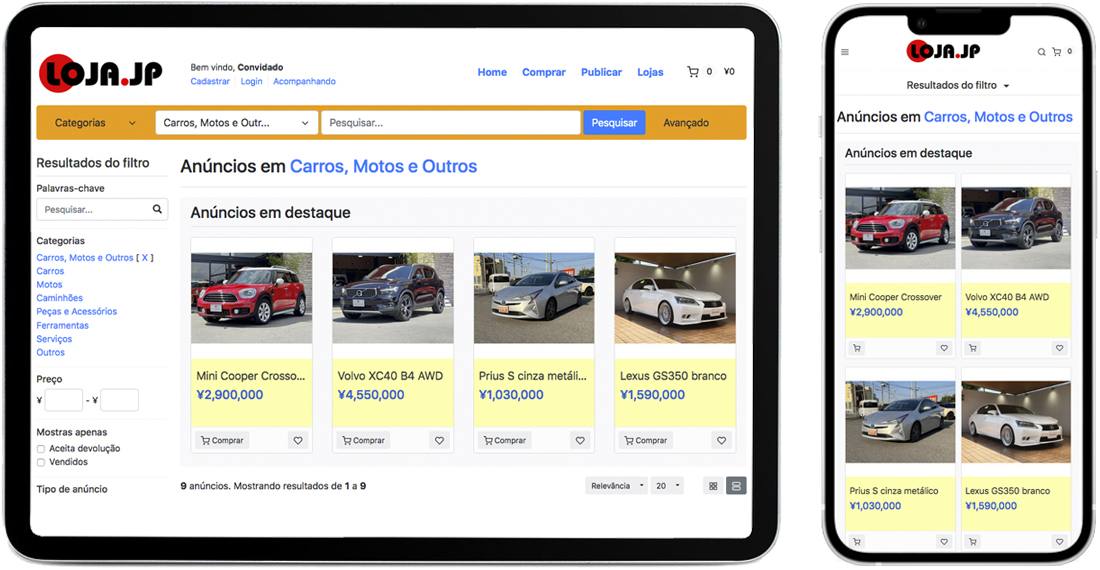The width and height of the screenshot is (1100, 570).
Task: Tap heart icon under Lexus GS350 on phone
Action: point(1059,541)
